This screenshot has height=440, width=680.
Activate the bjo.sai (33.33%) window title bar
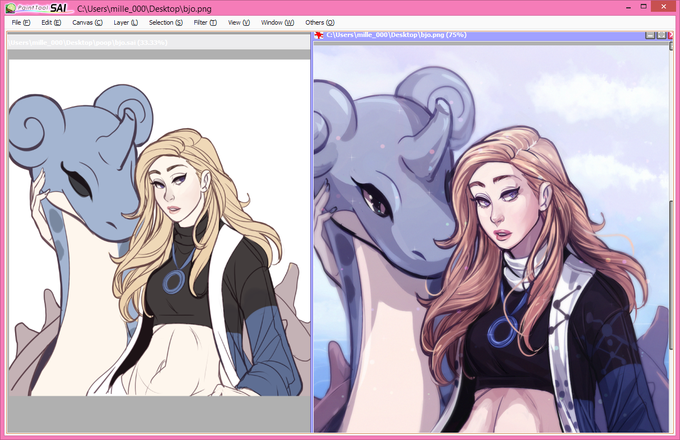[x=159, y=42]
